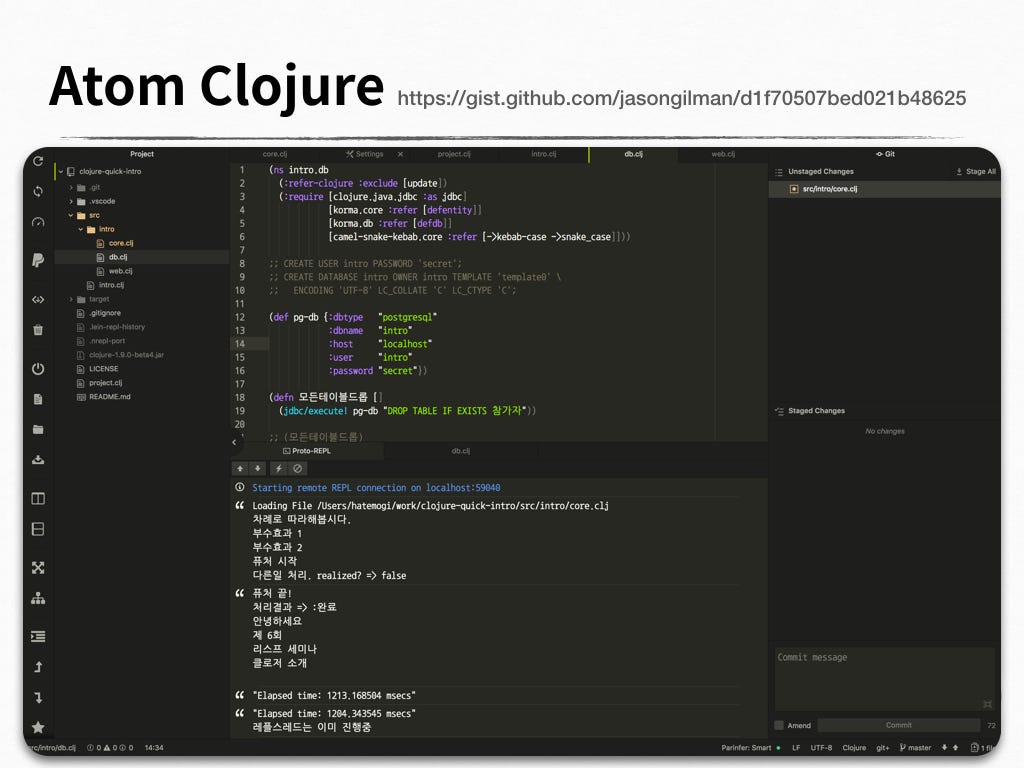Switch to the Settings tab
1024x768 pixels.
364,154
